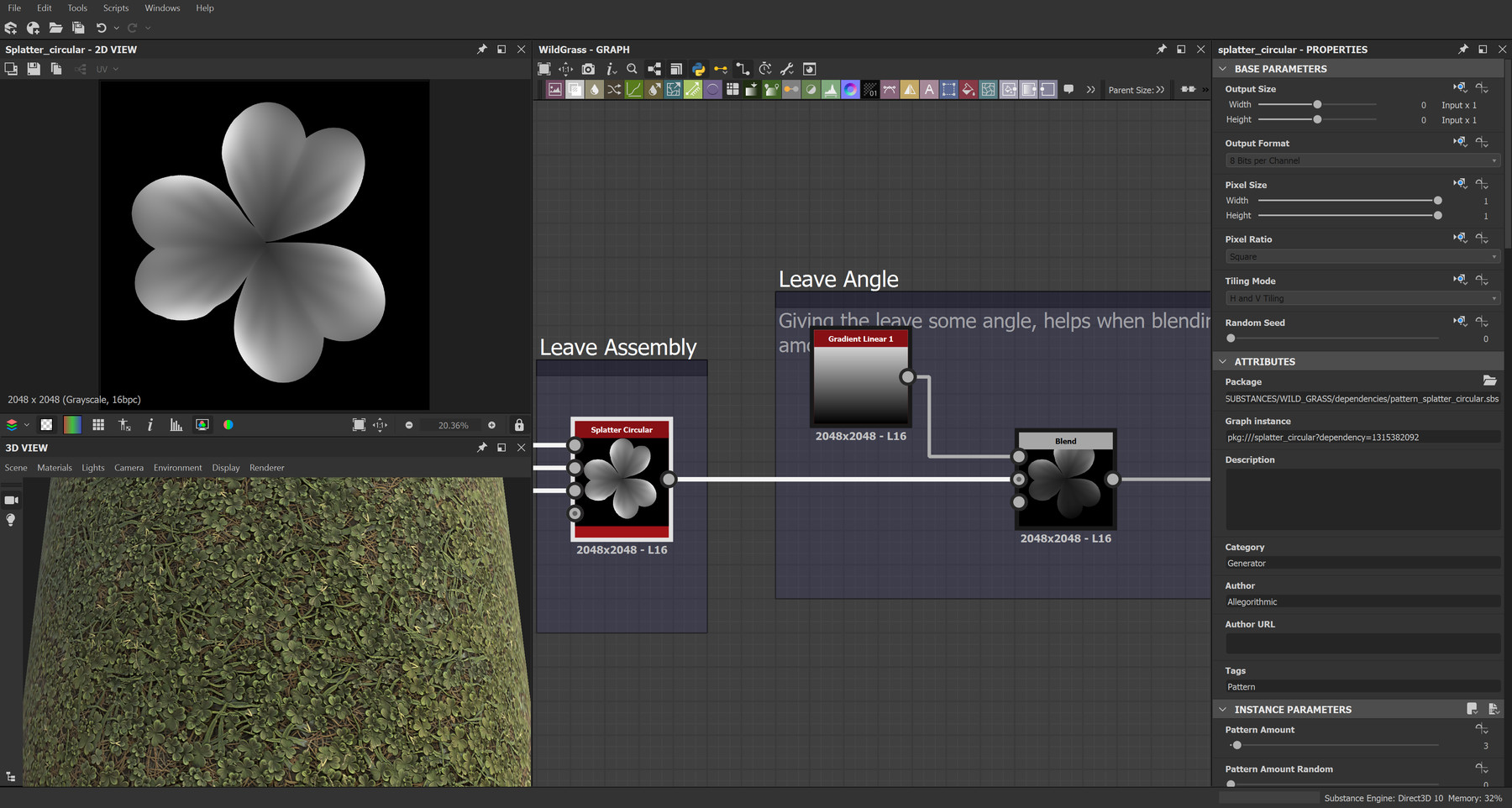Image resolution: width=1512 pixels, height=808 pixels.
Task: Add a Text node using the A icon
Action: [929, 89]
